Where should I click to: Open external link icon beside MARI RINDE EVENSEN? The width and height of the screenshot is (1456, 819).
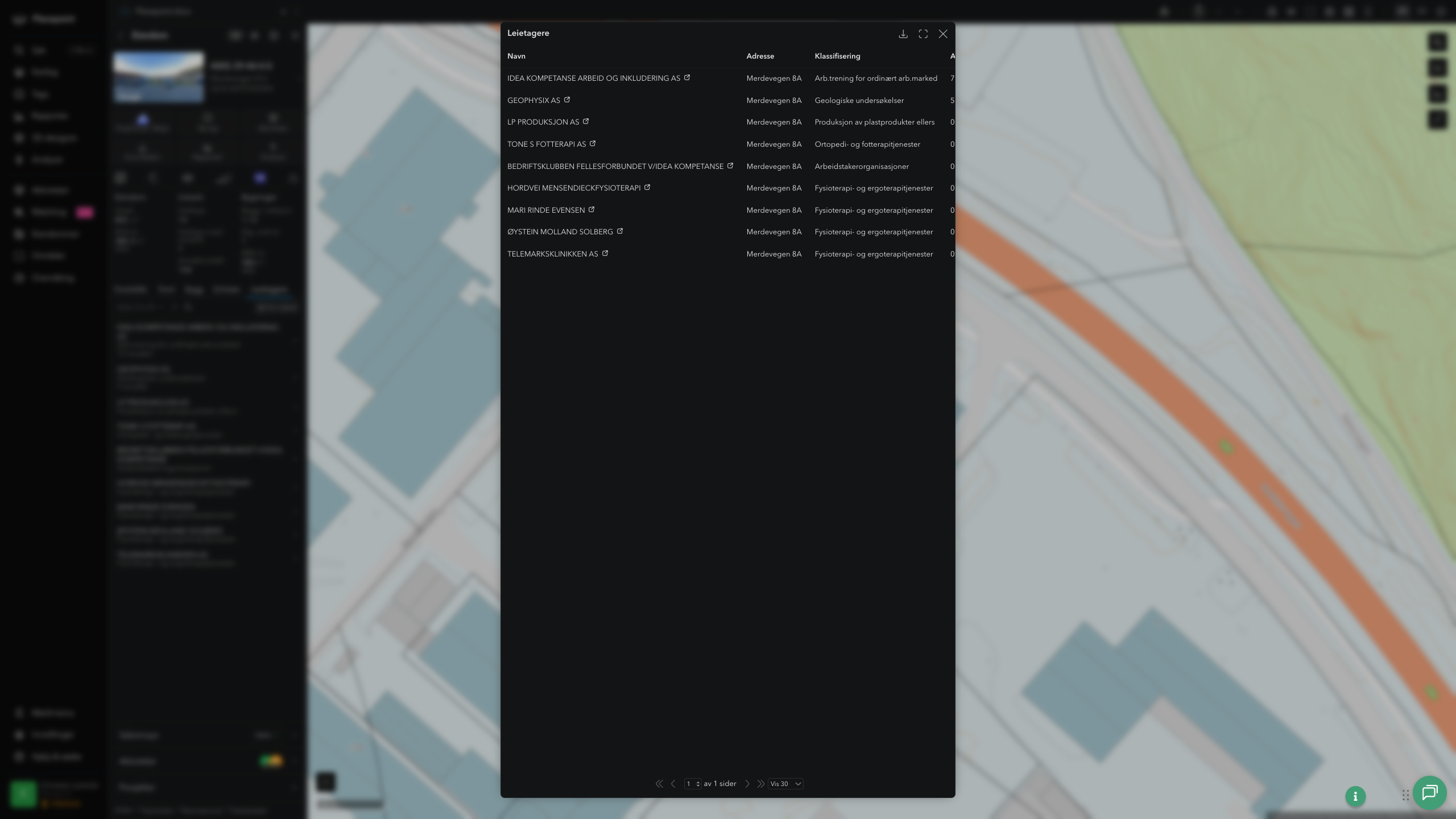591,210
